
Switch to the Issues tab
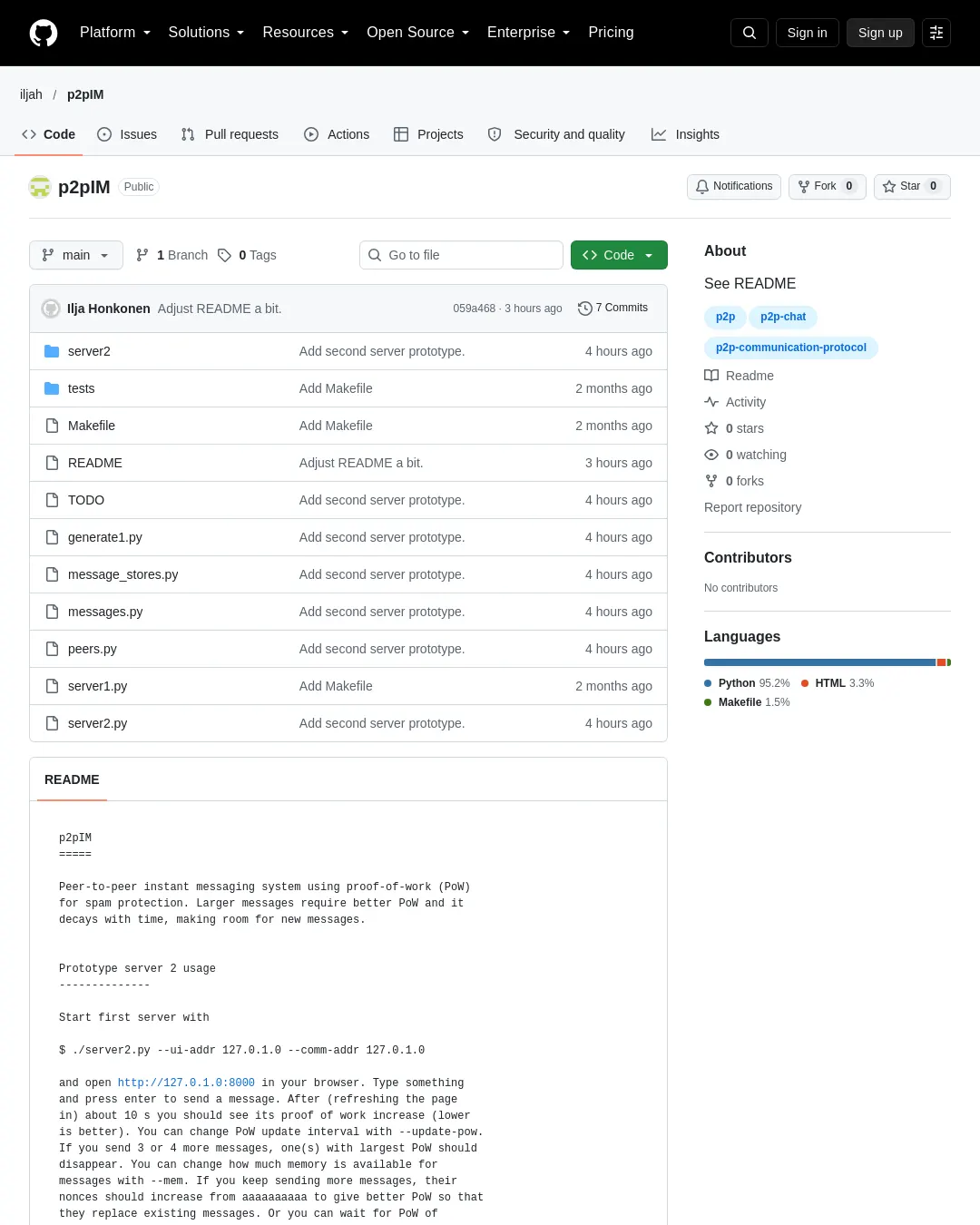(127, 134)
